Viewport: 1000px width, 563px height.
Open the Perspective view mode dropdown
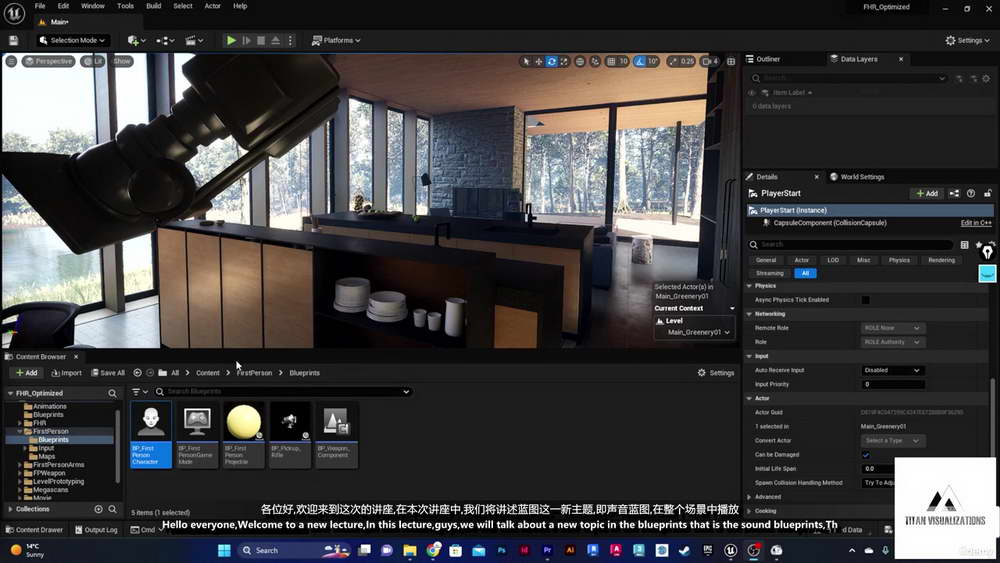(48, 61)
